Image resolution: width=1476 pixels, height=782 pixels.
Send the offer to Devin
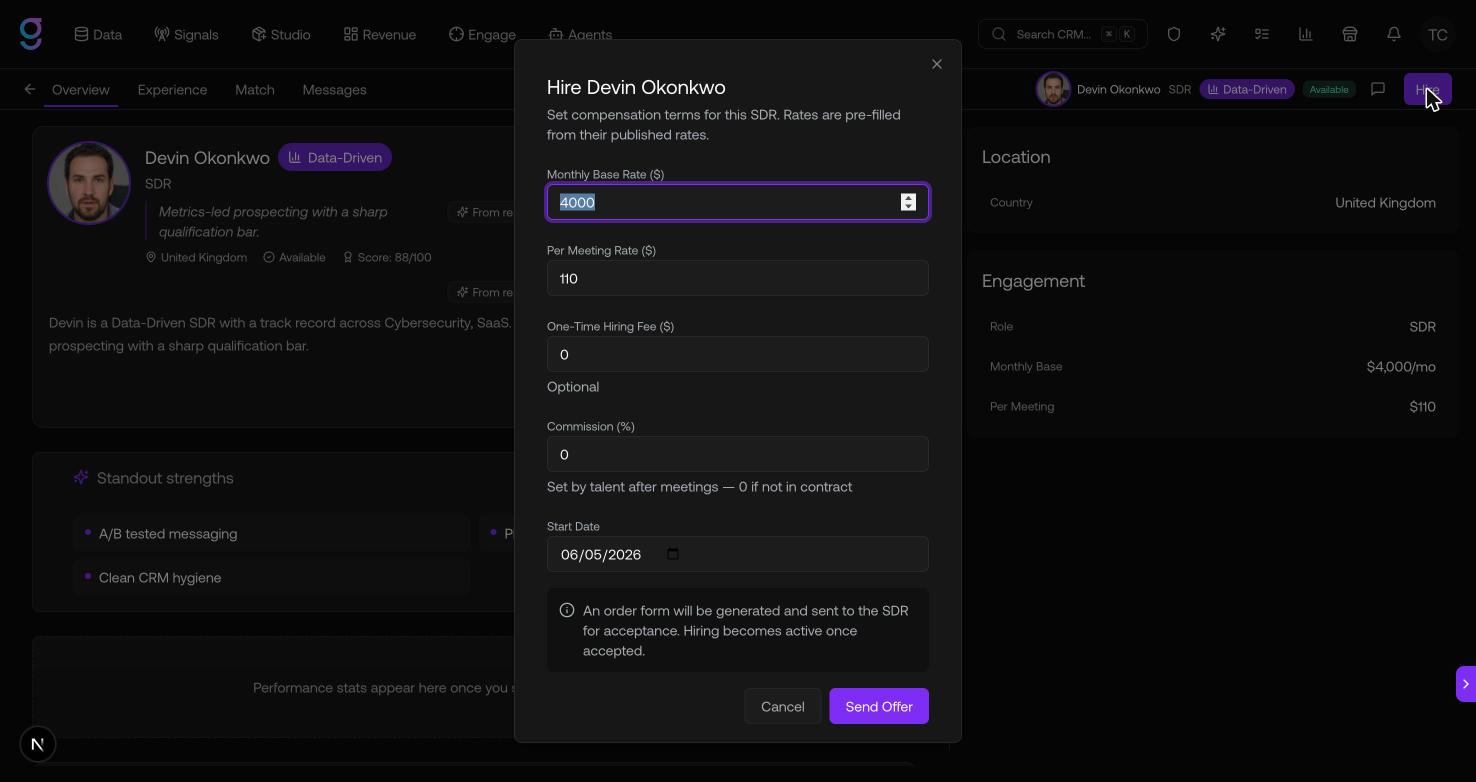tap(879, 706)
